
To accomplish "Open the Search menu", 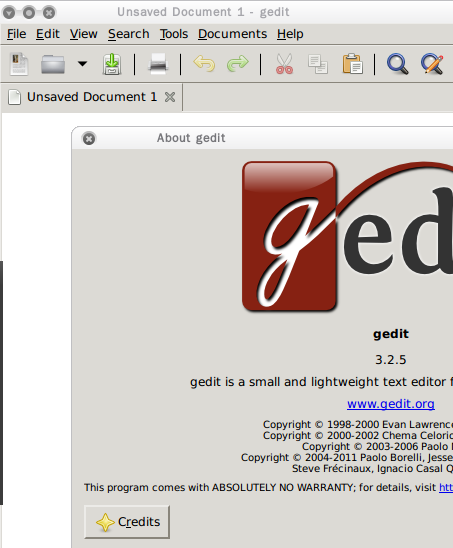I will click(x=129, y=34).
